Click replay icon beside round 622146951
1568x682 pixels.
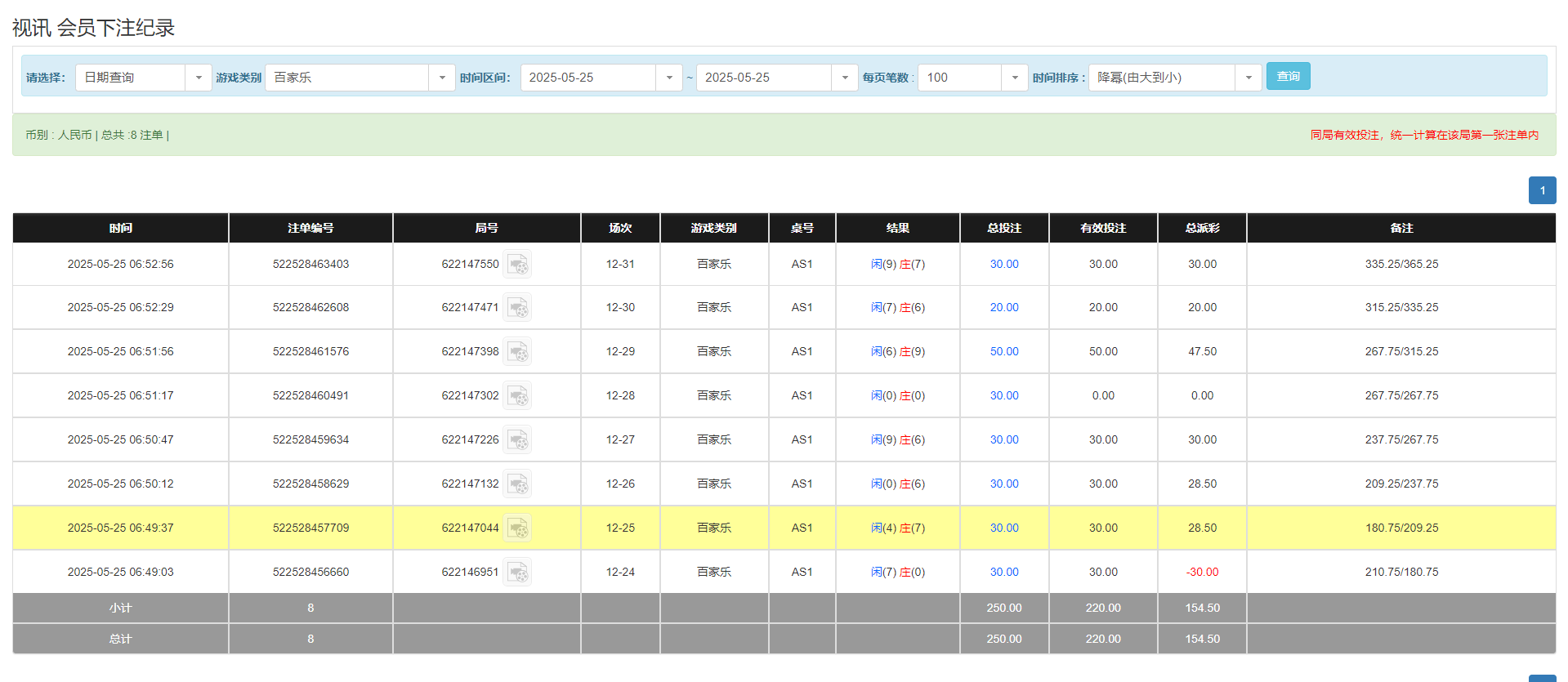coord(516,573)
